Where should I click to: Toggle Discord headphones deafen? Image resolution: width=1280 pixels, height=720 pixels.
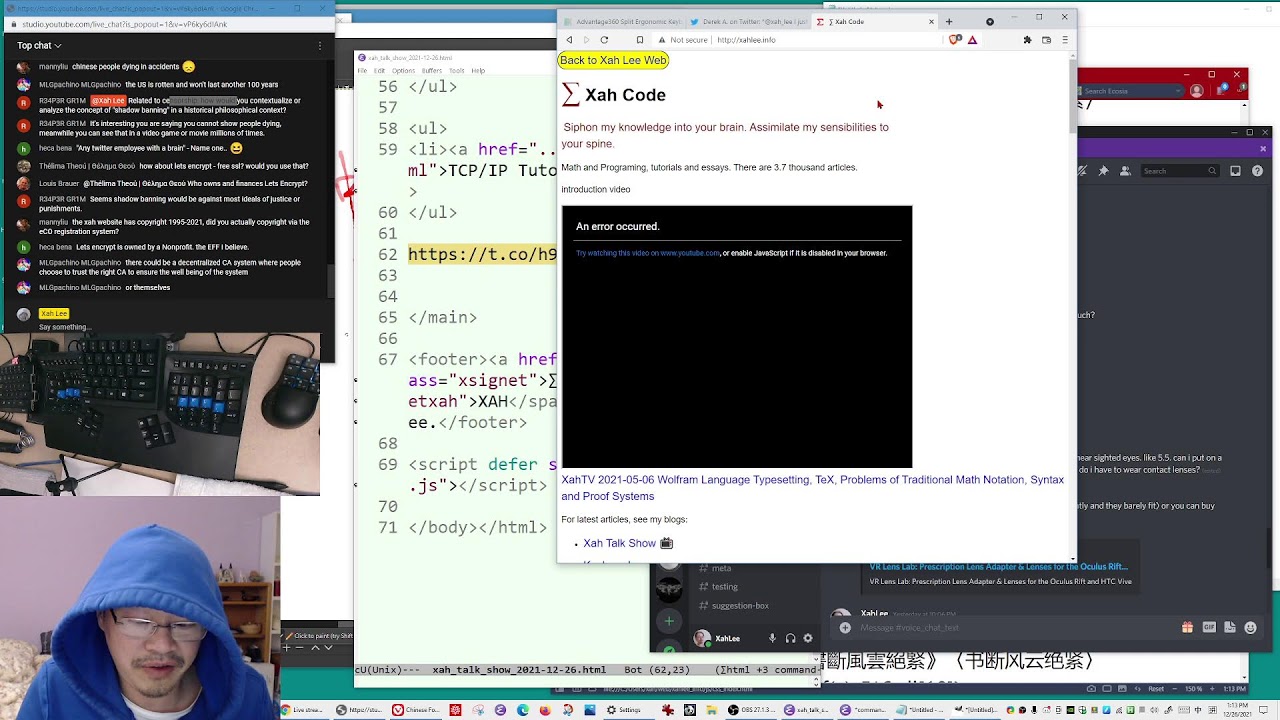tap(790, 638)
